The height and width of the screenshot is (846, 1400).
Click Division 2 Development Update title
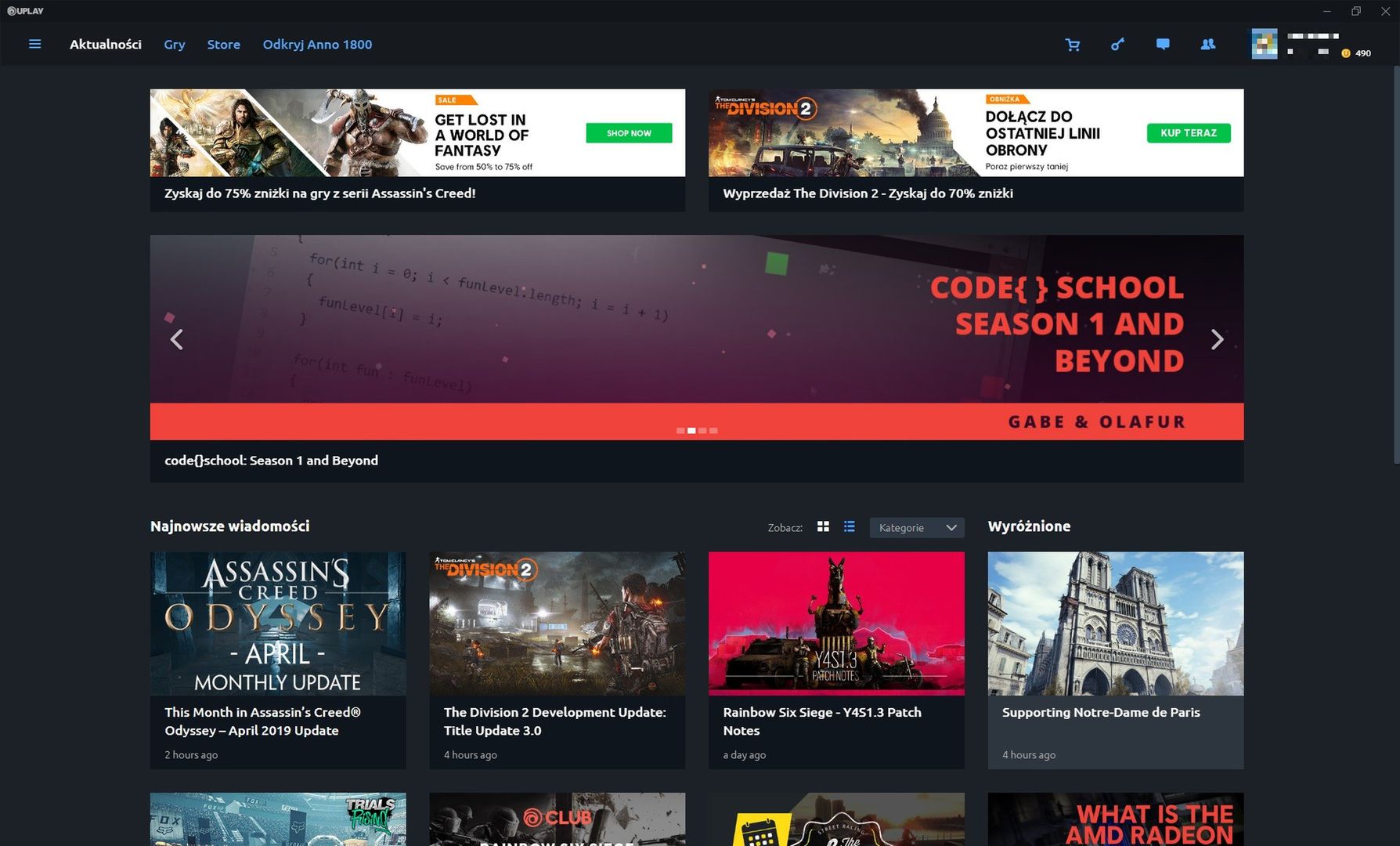(x=555, y=721)
